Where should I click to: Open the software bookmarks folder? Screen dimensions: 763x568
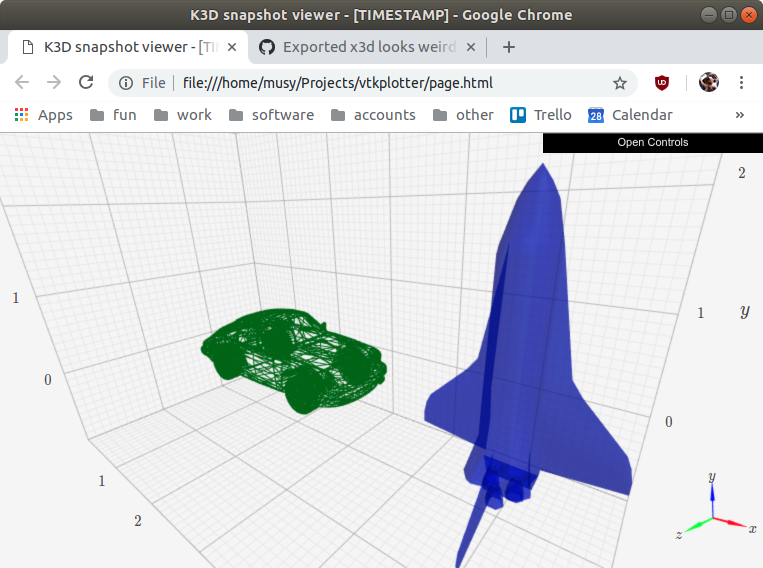pyautogui.click(x=272, y=115)
